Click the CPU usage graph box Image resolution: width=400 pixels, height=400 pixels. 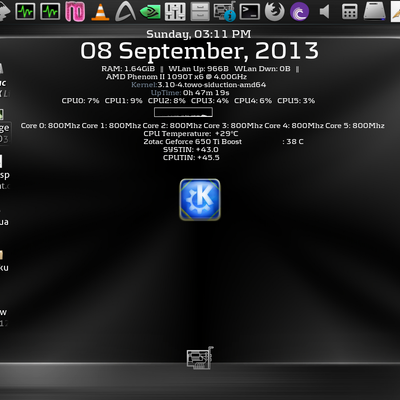click(x=183, y=112)
